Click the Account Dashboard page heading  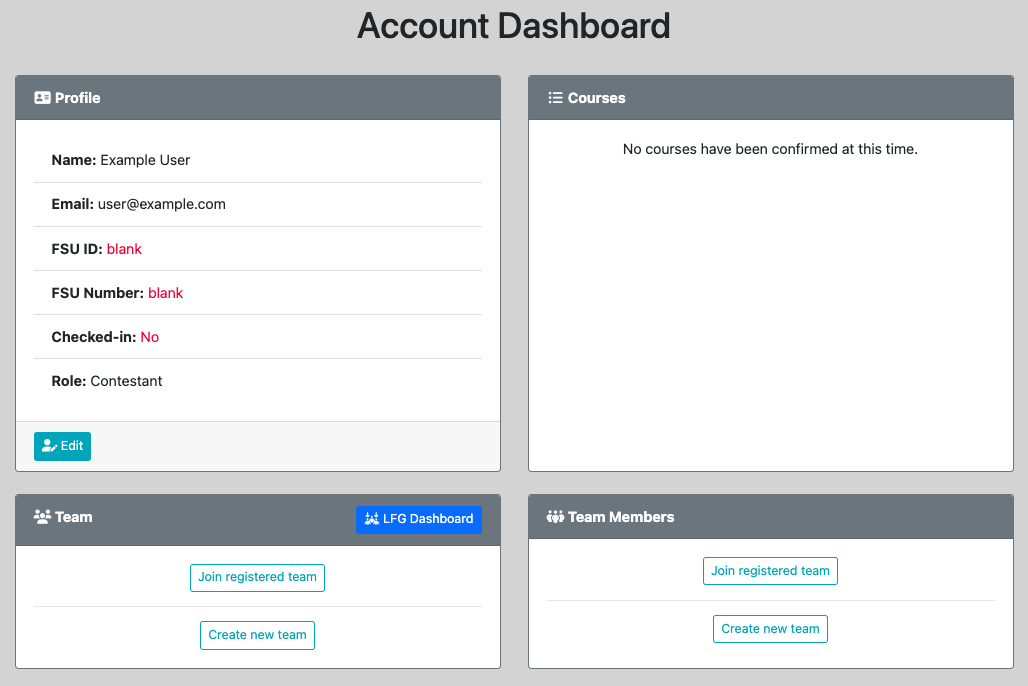tap(514, 26)
